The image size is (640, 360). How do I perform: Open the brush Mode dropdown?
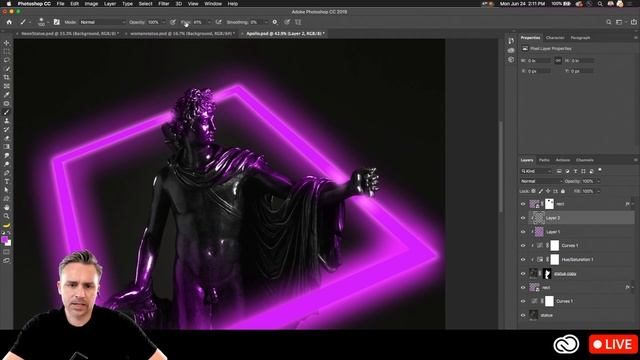[x=102, y=22]
